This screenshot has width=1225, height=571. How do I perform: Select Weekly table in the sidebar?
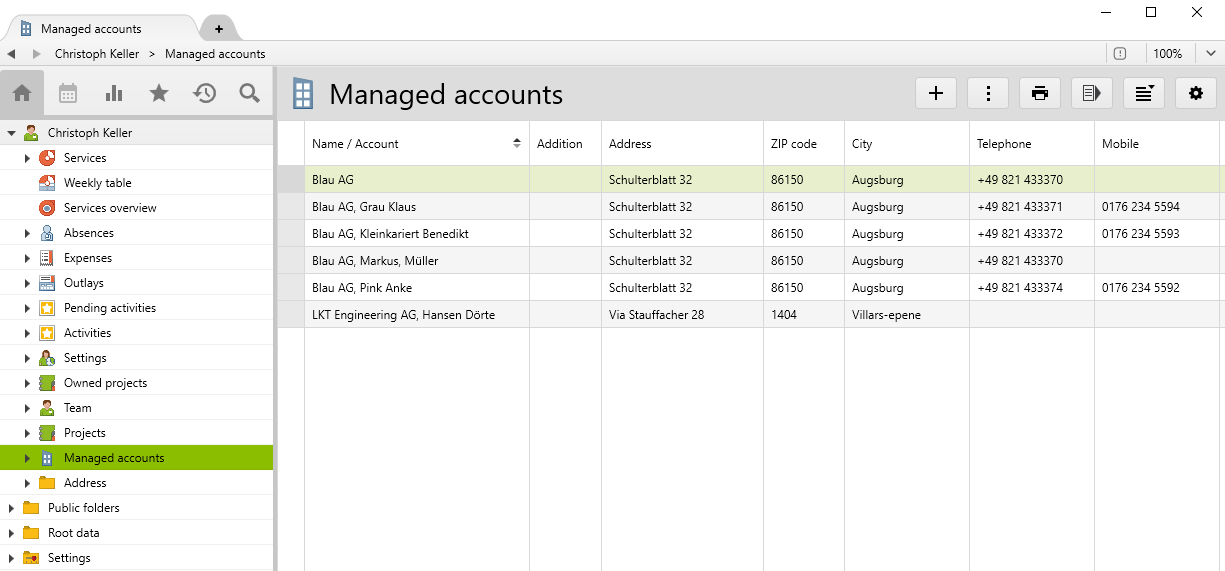click(97, 183)
